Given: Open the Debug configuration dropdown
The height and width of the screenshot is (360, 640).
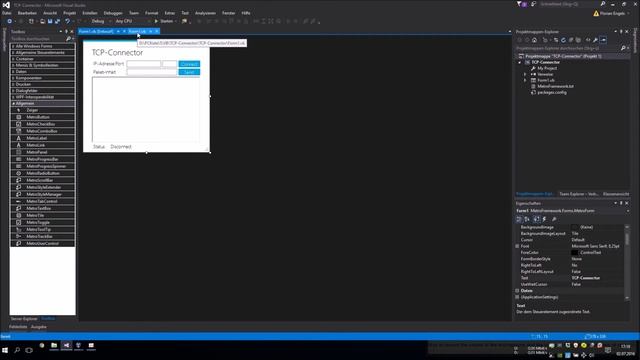Looking at the screenshot, I should [x=100, y=21].
